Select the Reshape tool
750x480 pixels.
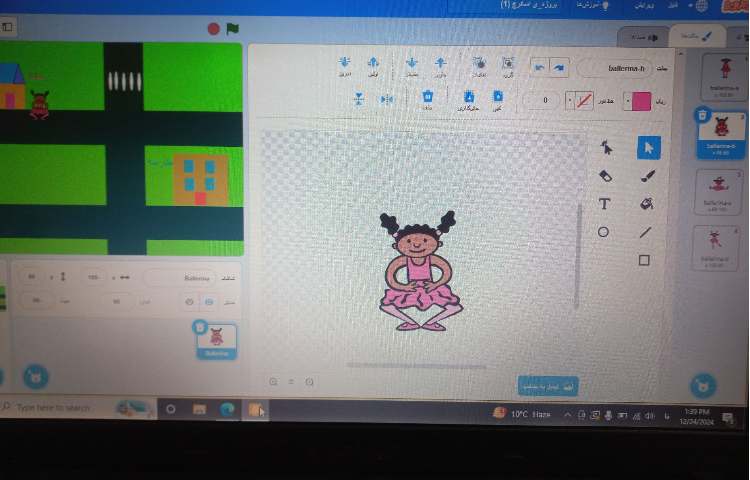(x=606, y=148)
